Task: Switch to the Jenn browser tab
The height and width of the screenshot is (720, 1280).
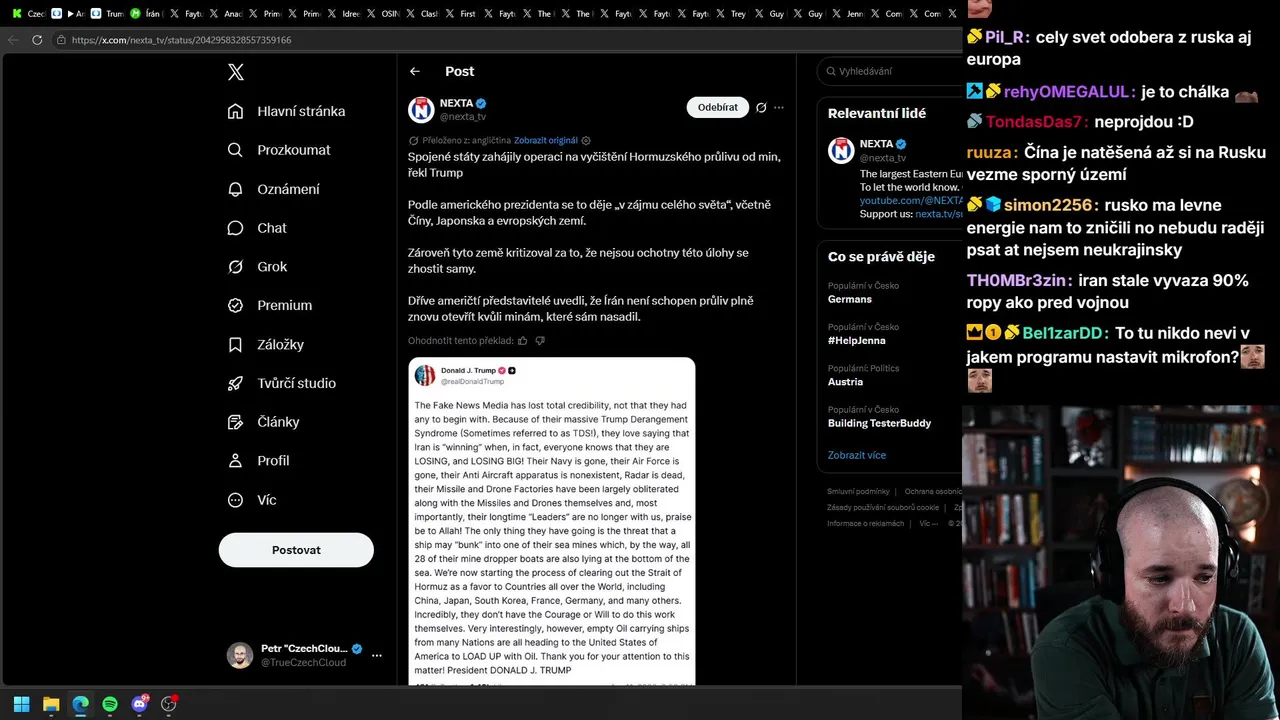Action: [846, 13]
